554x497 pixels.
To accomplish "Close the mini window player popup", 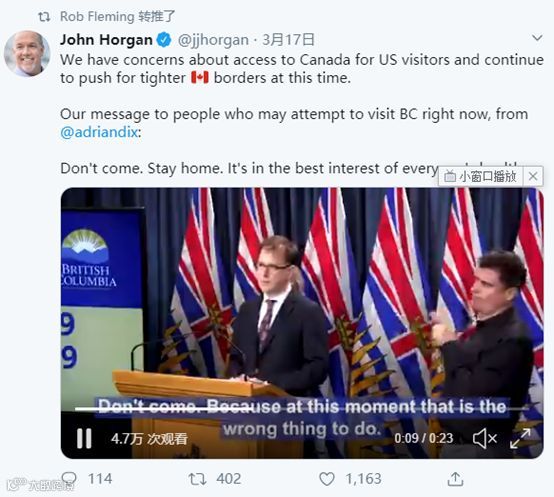I will [x=533, y=176].
